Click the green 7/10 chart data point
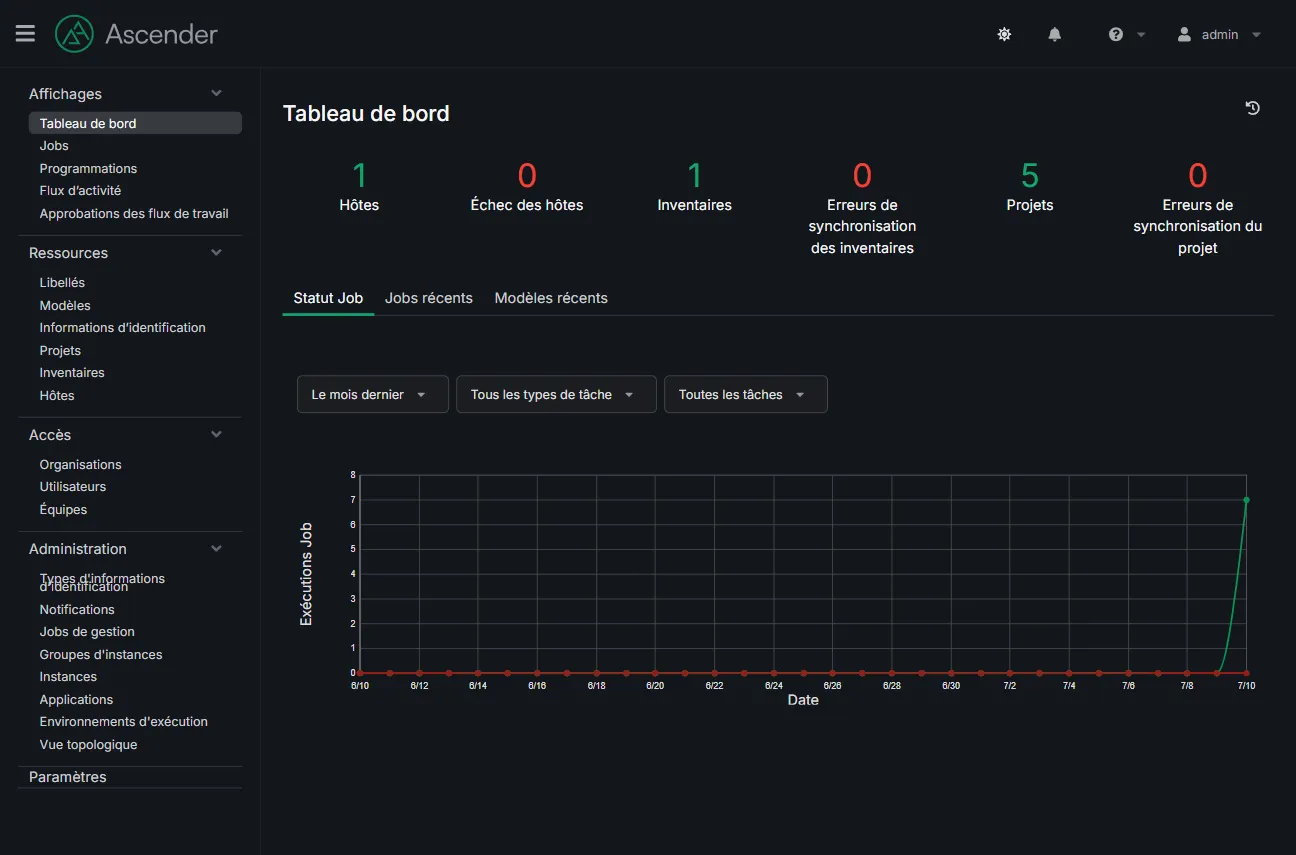Image resolution: width=1296 pixels, height=855 pixels. [1246, 500]
